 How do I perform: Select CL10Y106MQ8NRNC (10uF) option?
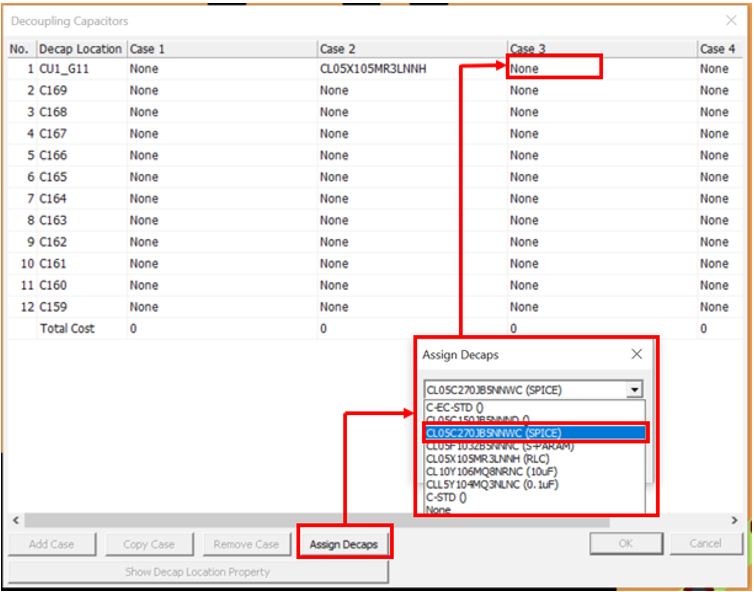[x=491, y=471]
